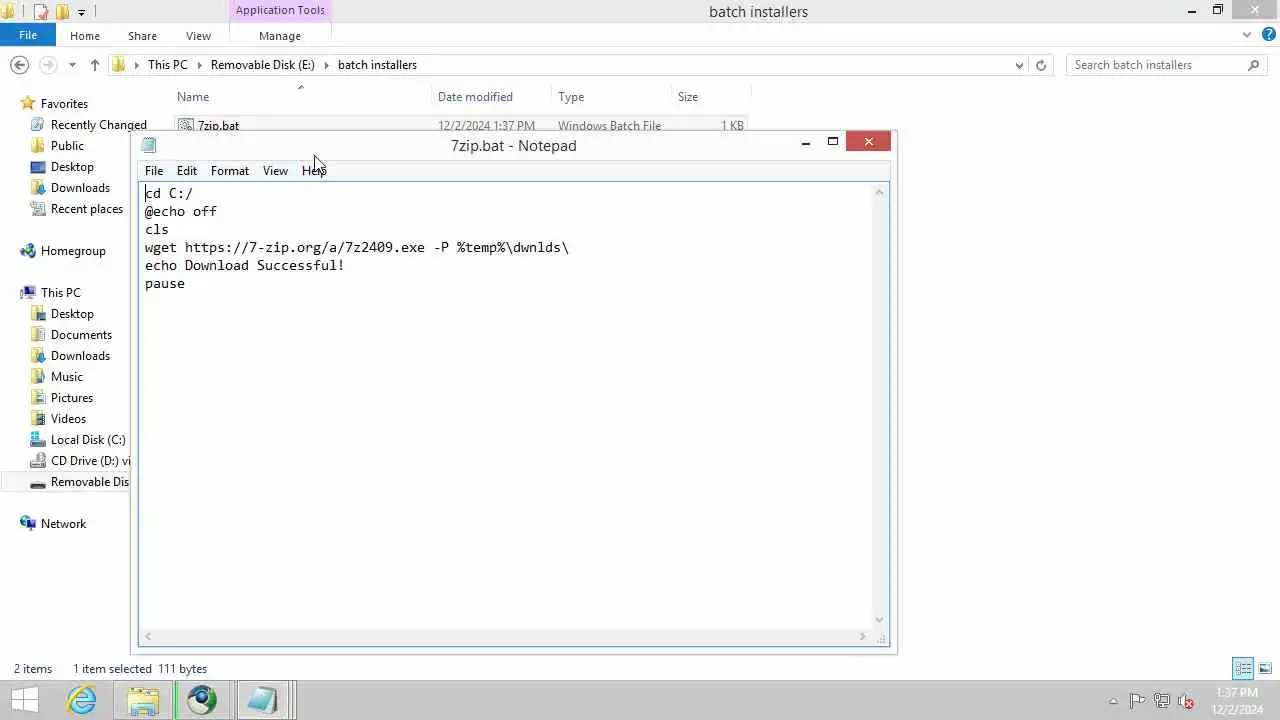Image resolution: width=1280 pixels, height=720 pixels.
Task: Select Network in the navigation pane
Action: pyautogui.click(x=63, y=524)
